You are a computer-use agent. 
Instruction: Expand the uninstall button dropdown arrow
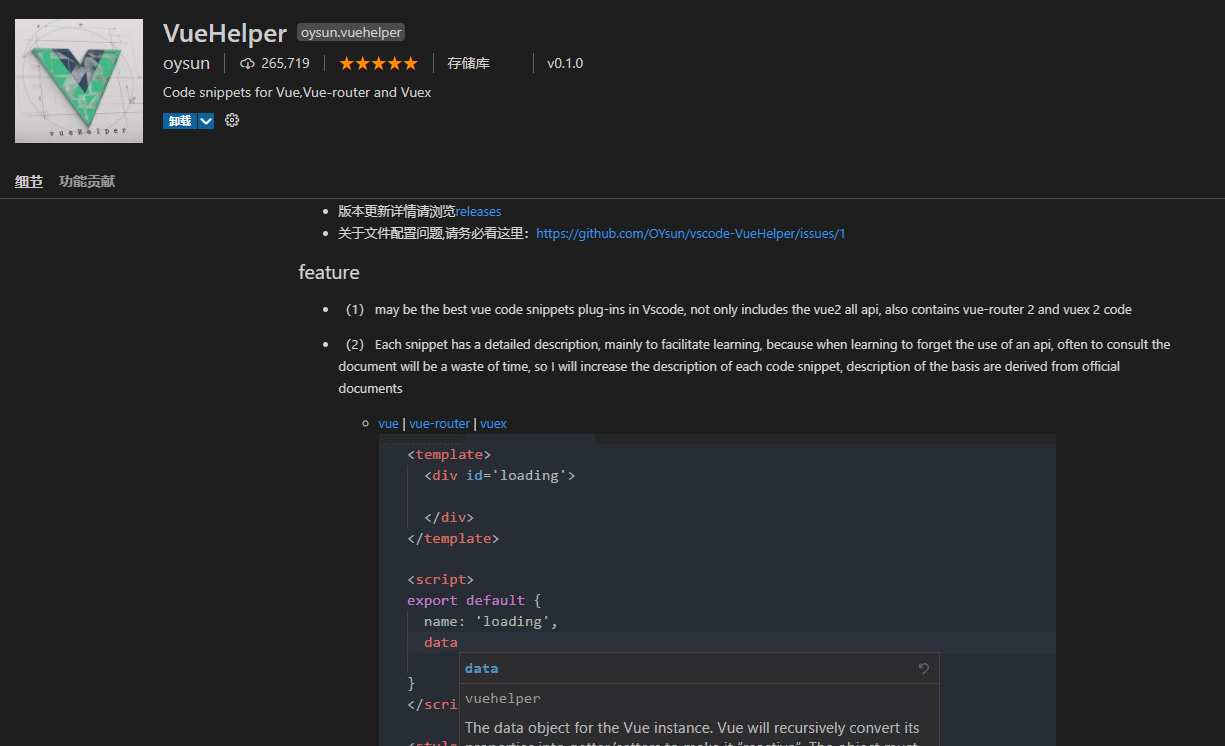tap(206, 121)
